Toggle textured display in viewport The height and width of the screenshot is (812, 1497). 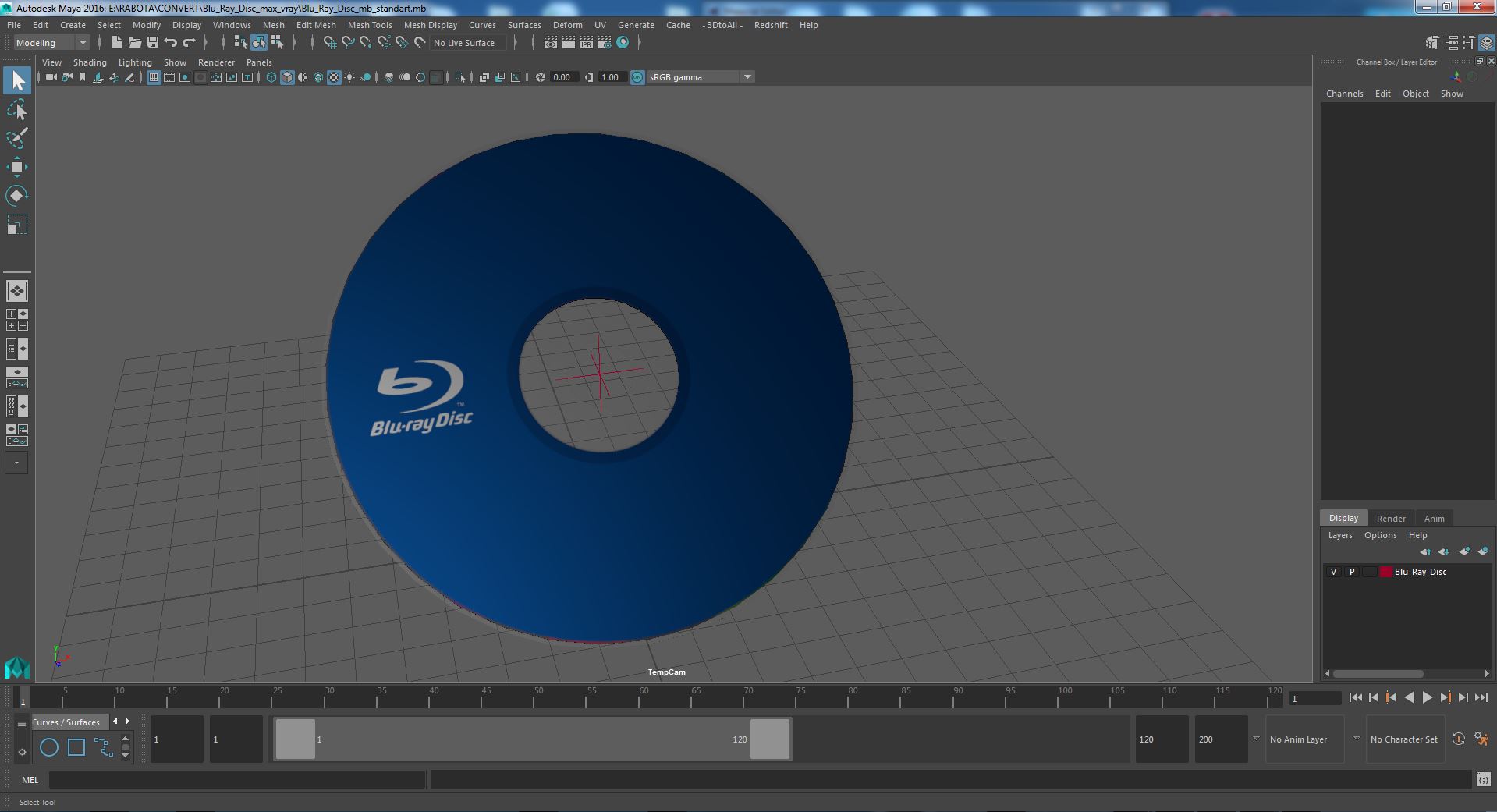click(334, 77)
